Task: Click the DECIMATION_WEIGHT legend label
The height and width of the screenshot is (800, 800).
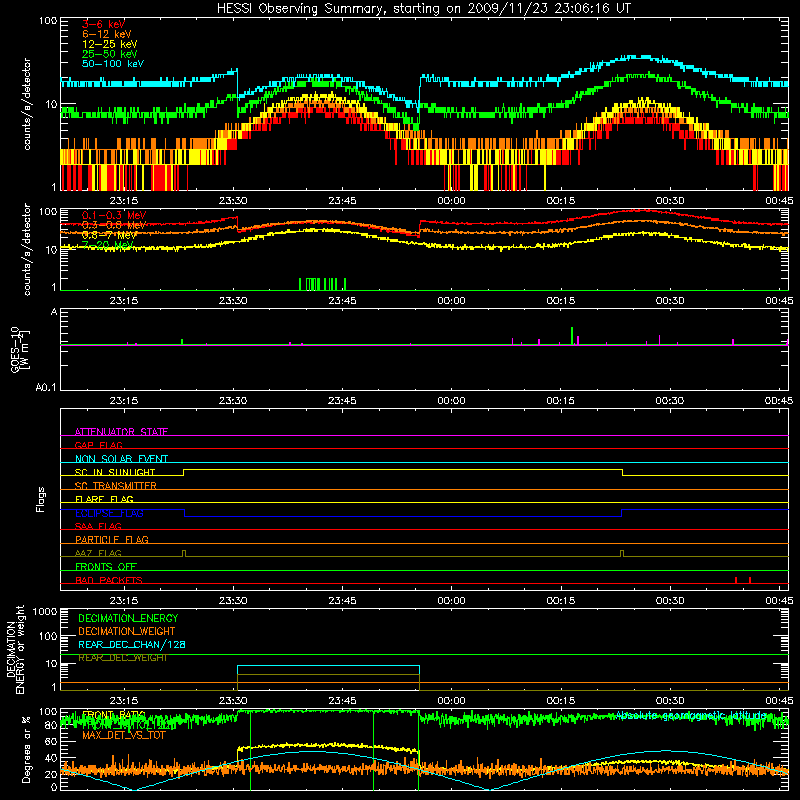Action: [127, 631]
